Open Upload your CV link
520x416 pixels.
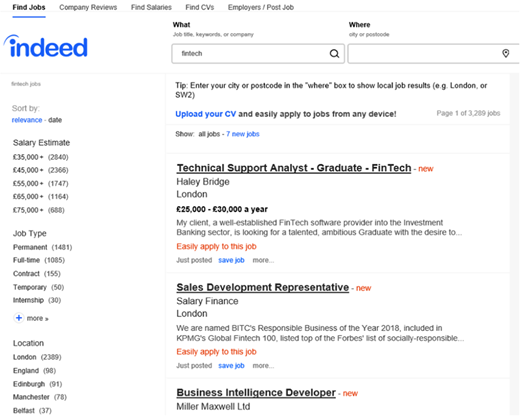(206, 114)
